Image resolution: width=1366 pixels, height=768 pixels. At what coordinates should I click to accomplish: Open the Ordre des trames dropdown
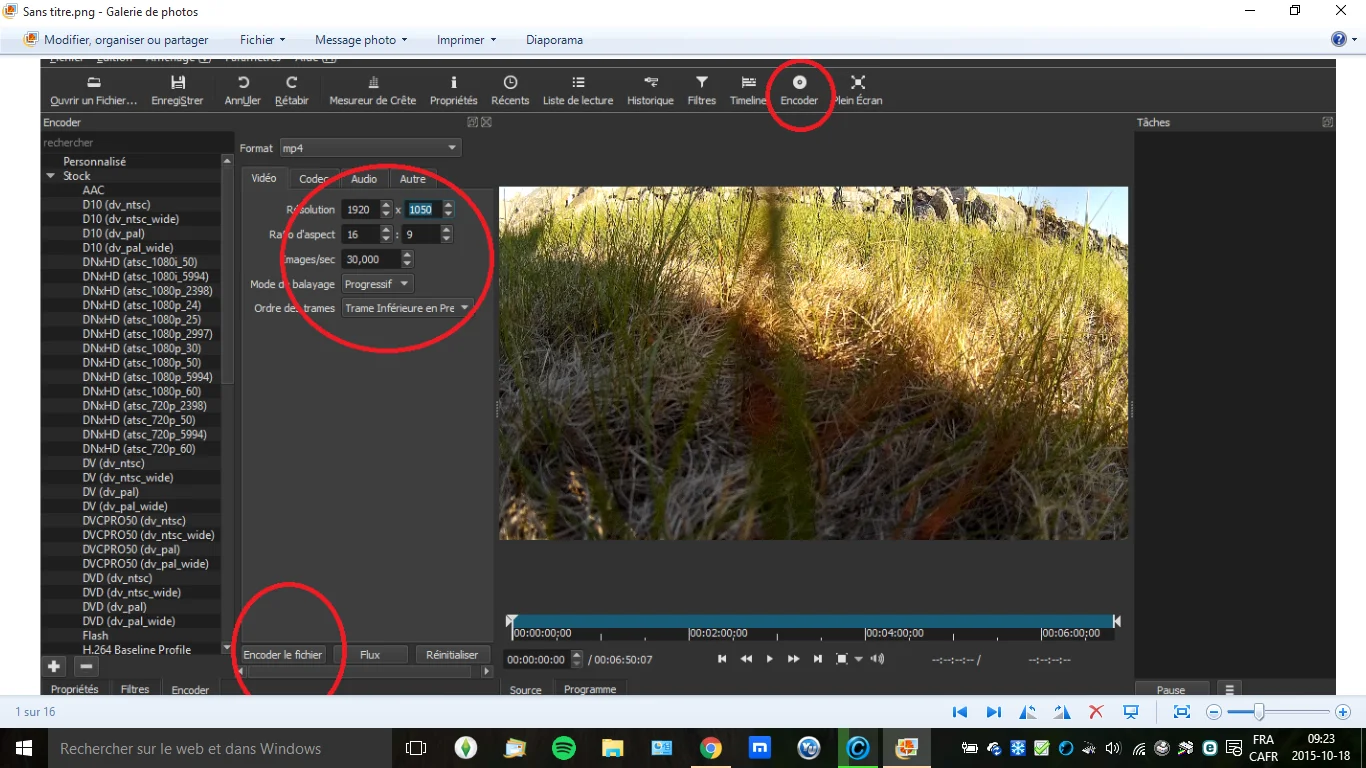[406, 308]
